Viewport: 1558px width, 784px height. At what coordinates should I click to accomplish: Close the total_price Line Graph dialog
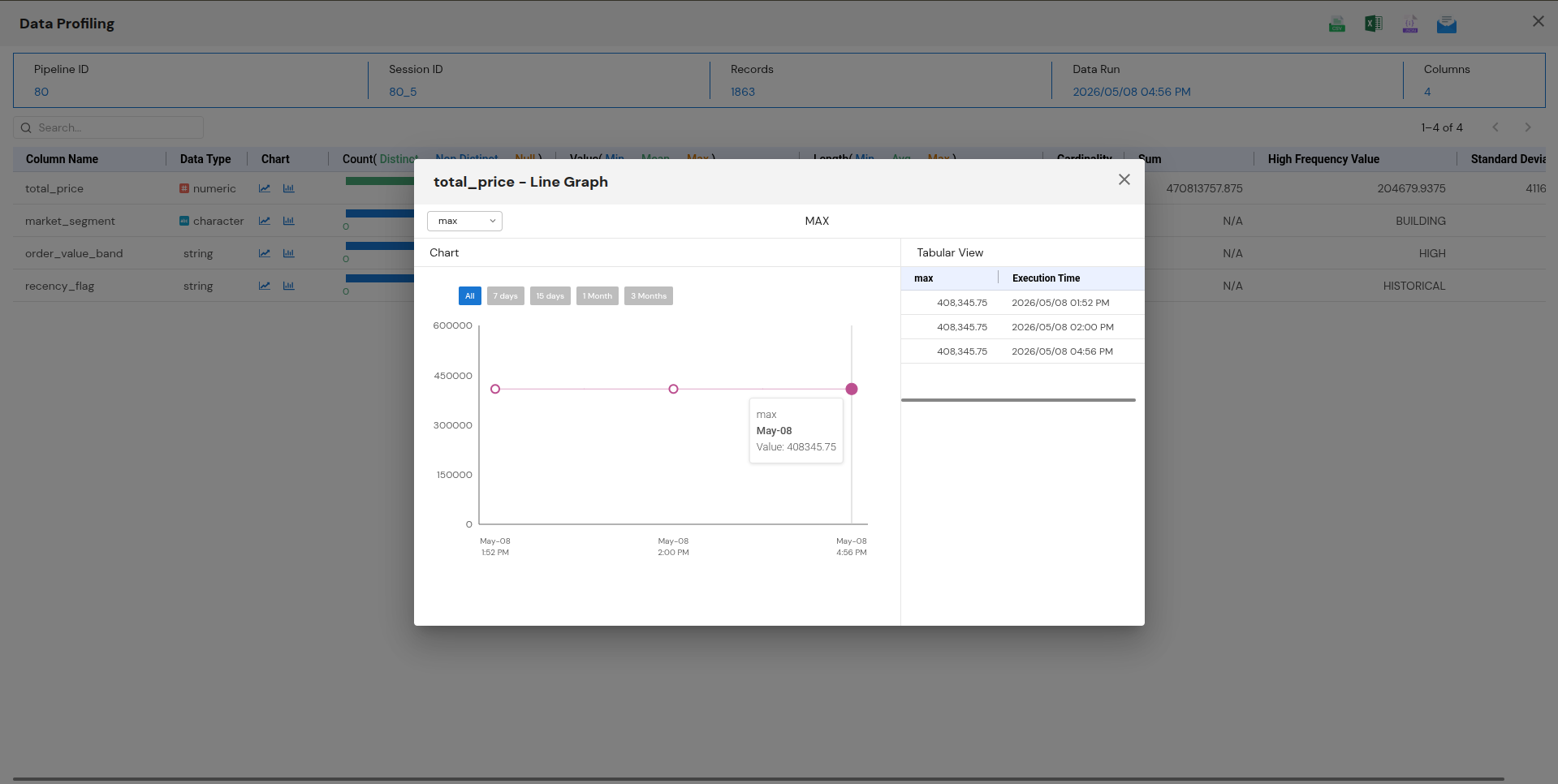pyautogui.click(x=1124, y=179)
